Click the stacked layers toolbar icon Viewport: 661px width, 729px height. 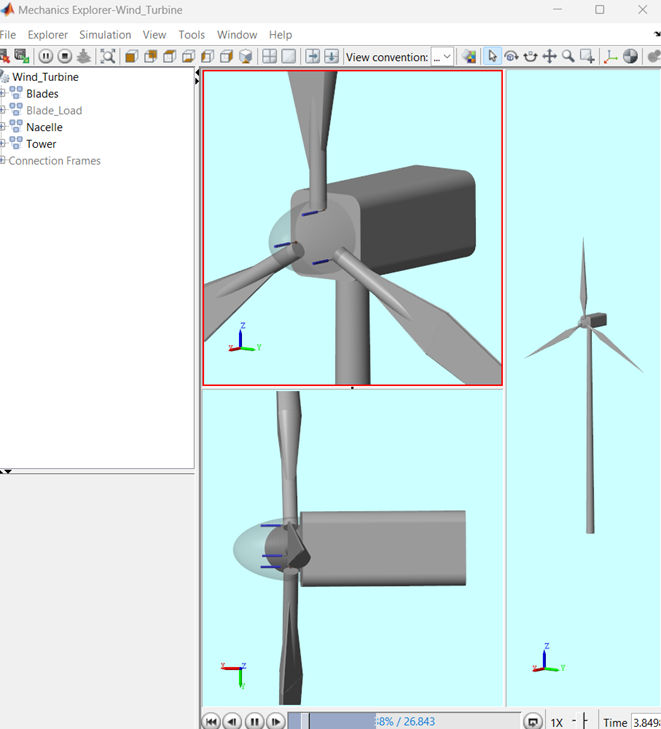point(84,57)
